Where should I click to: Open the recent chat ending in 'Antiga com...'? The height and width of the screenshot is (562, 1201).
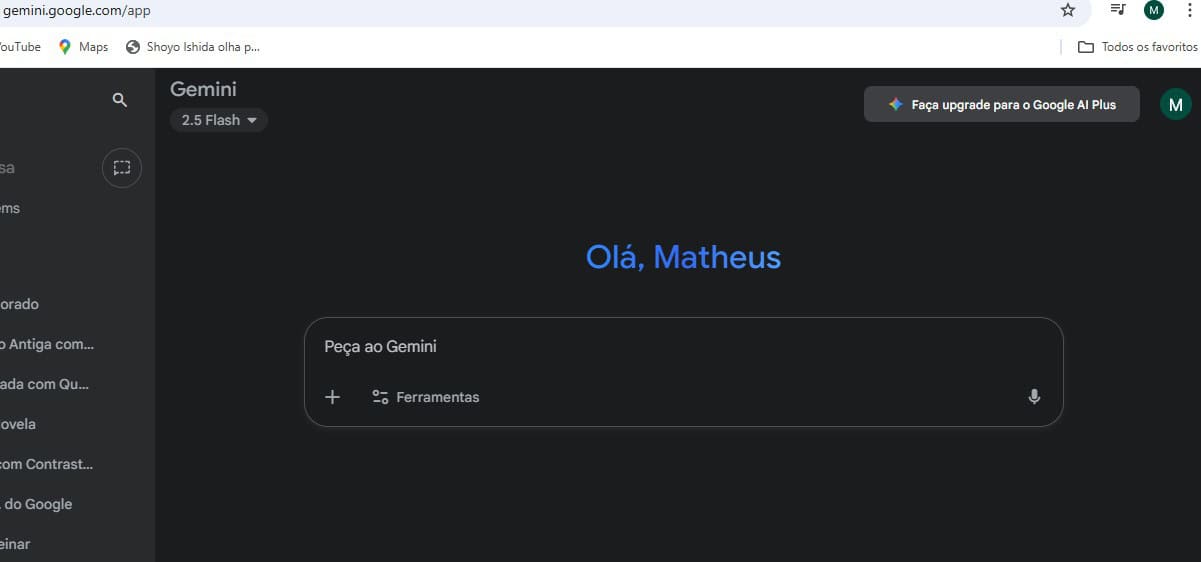(x=50, y=344)
